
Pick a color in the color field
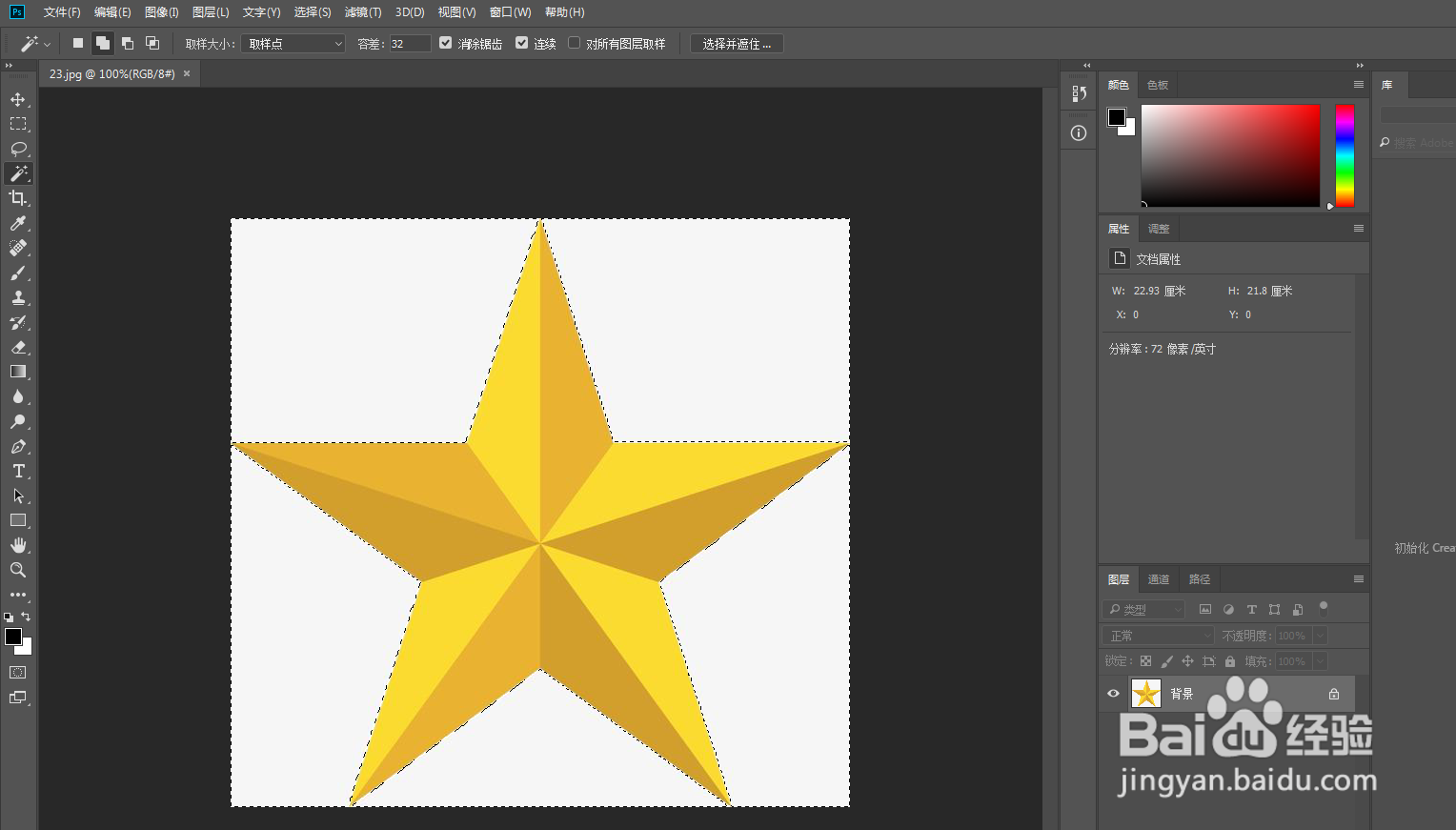click(1230, 155)
